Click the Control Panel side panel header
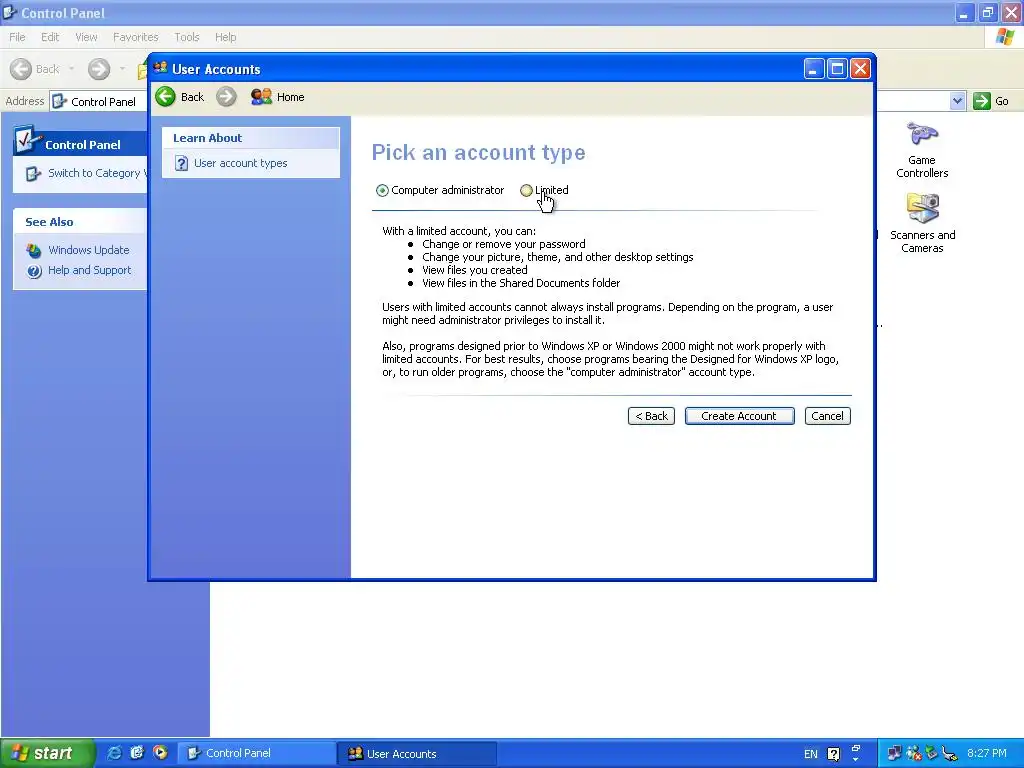This screenshot has height=768, width=1024. pos(80,143)
